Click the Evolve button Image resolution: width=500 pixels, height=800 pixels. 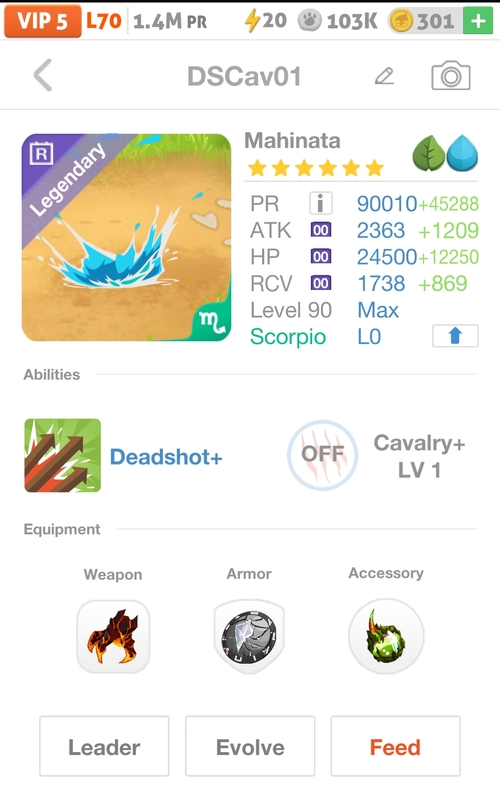(x=250, y=746)
